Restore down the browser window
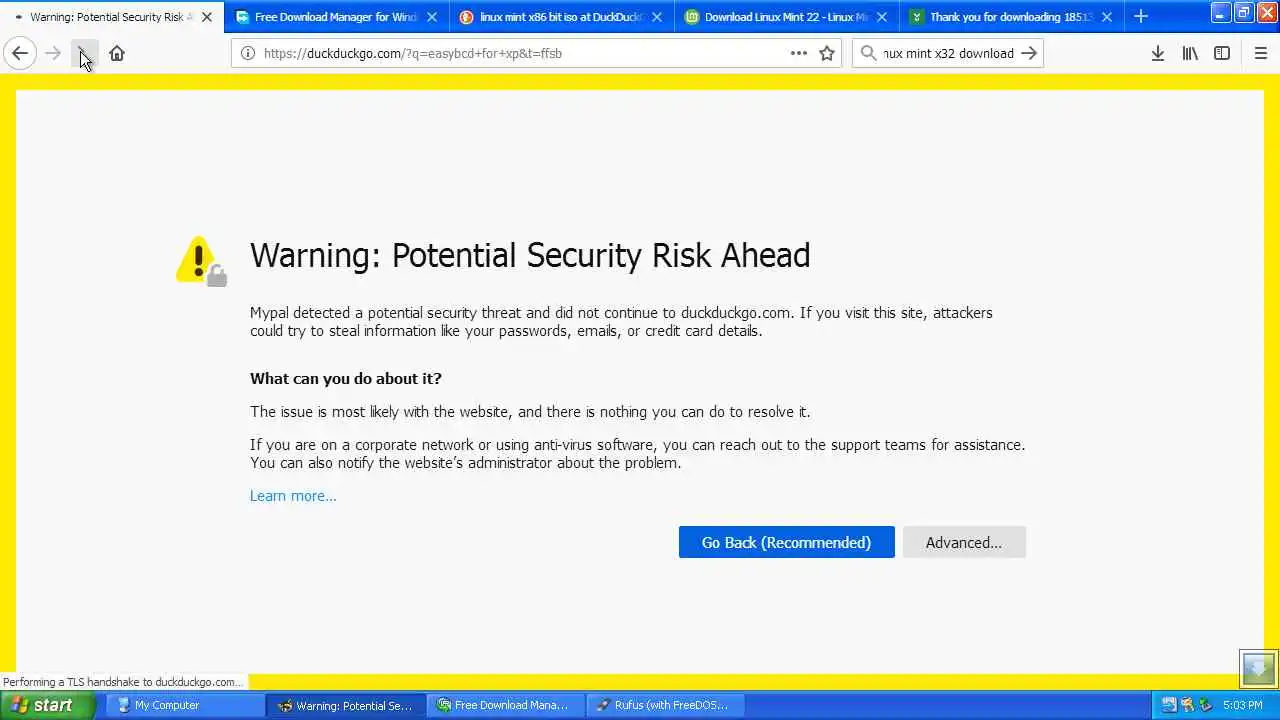The height and width of the screenshot is (720, 1280). [x=1243, y=12]
